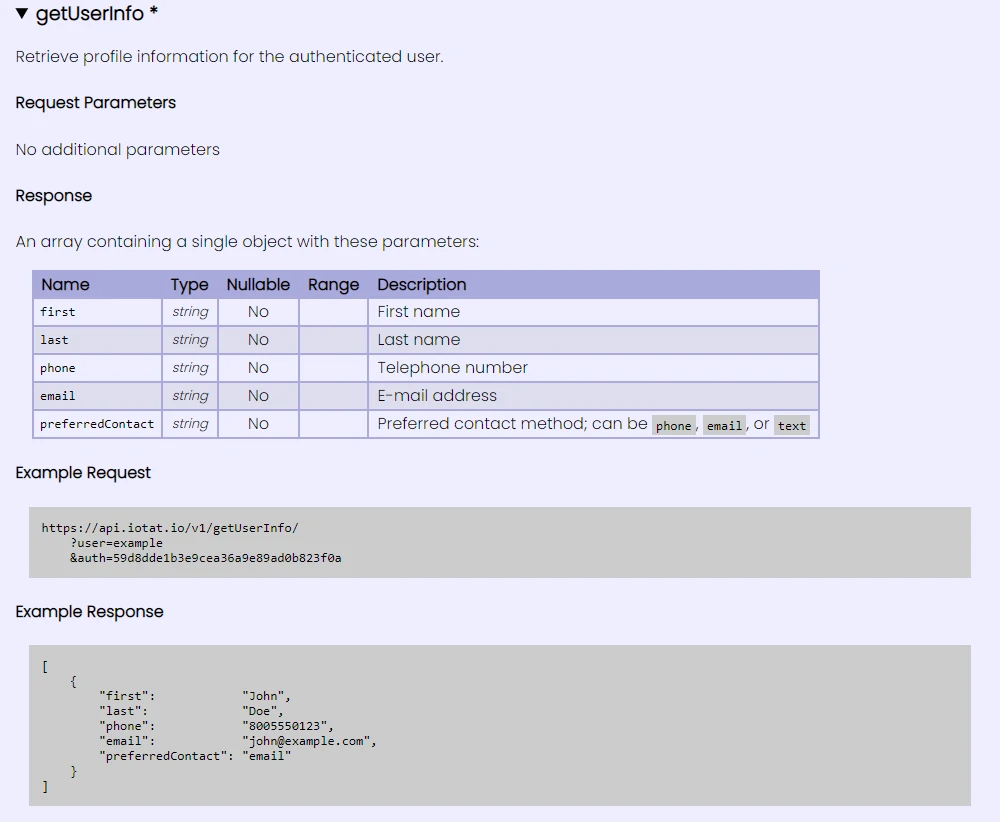Select the text inline code badge

tap(792, 425)
